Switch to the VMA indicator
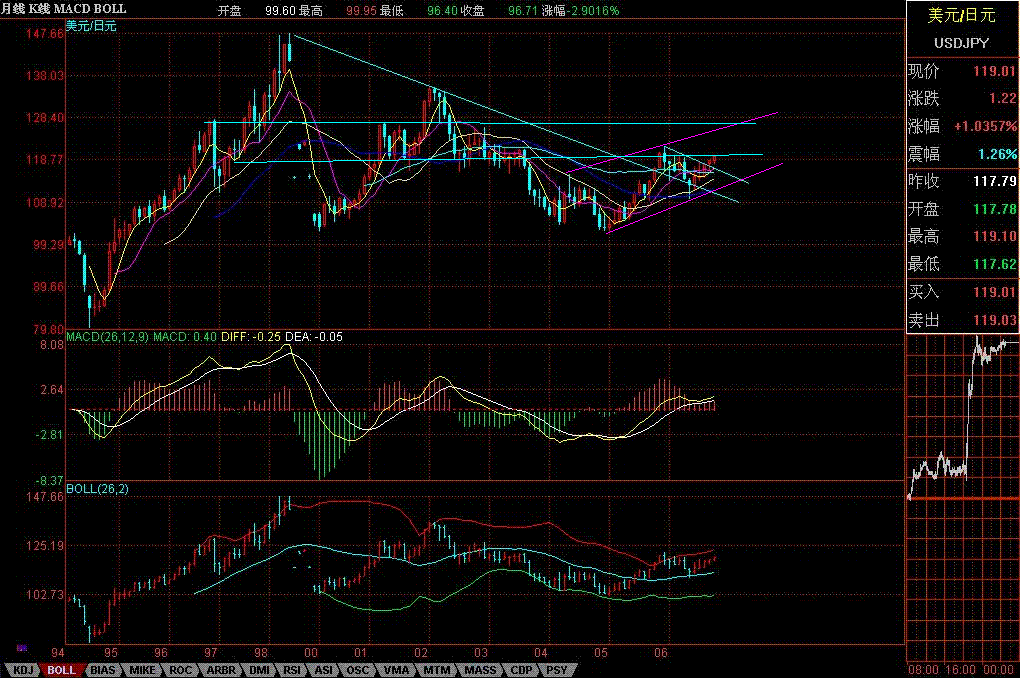The image size is (1020, 678). point(394,670)
